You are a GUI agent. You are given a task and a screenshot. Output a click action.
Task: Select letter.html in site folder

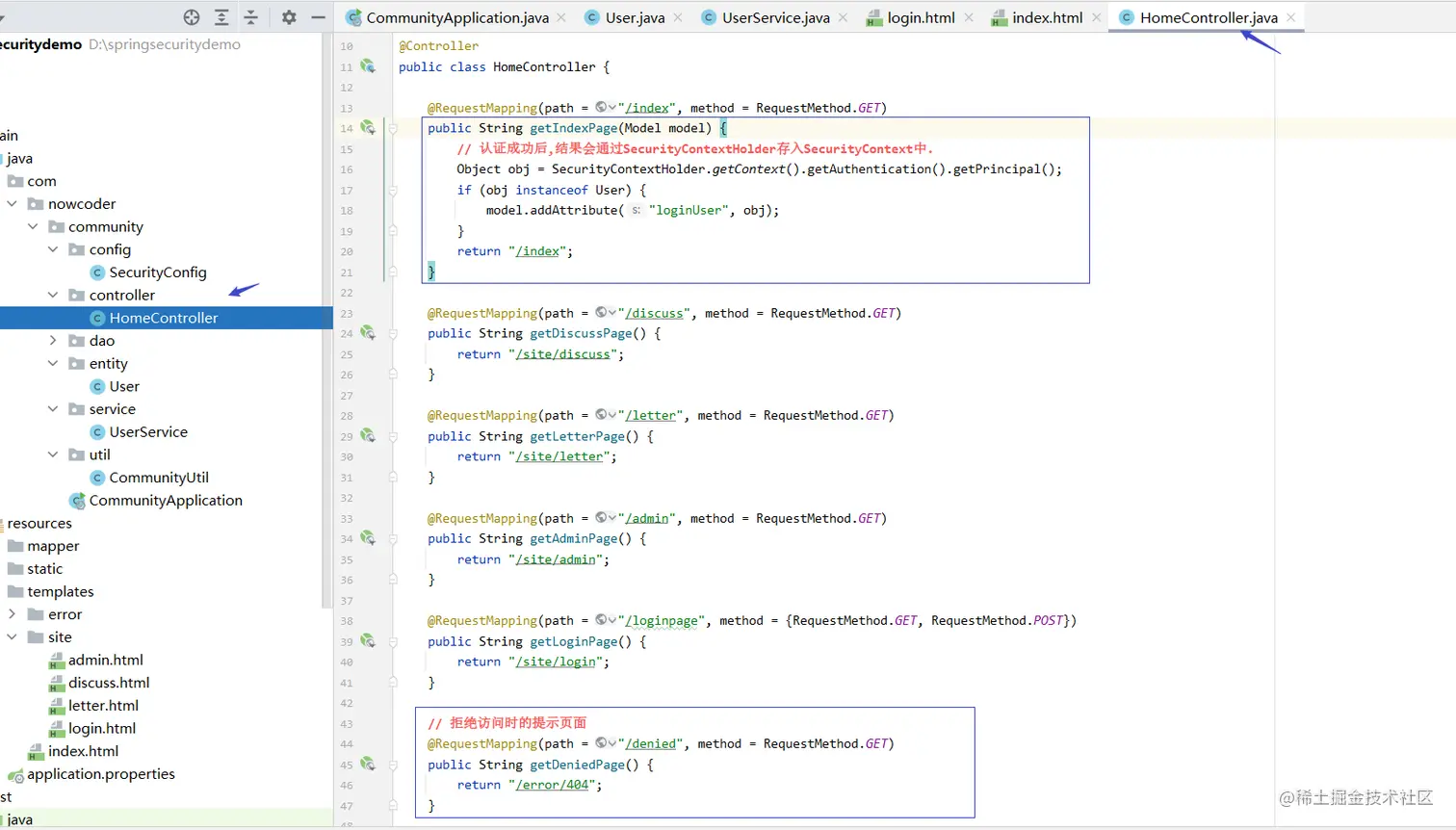(94, 706)
